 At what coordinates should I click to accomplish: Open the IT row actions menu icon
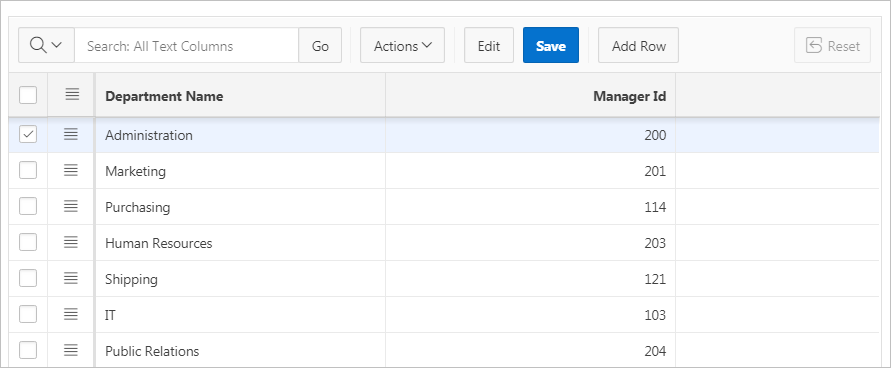[x=70, y=314]
